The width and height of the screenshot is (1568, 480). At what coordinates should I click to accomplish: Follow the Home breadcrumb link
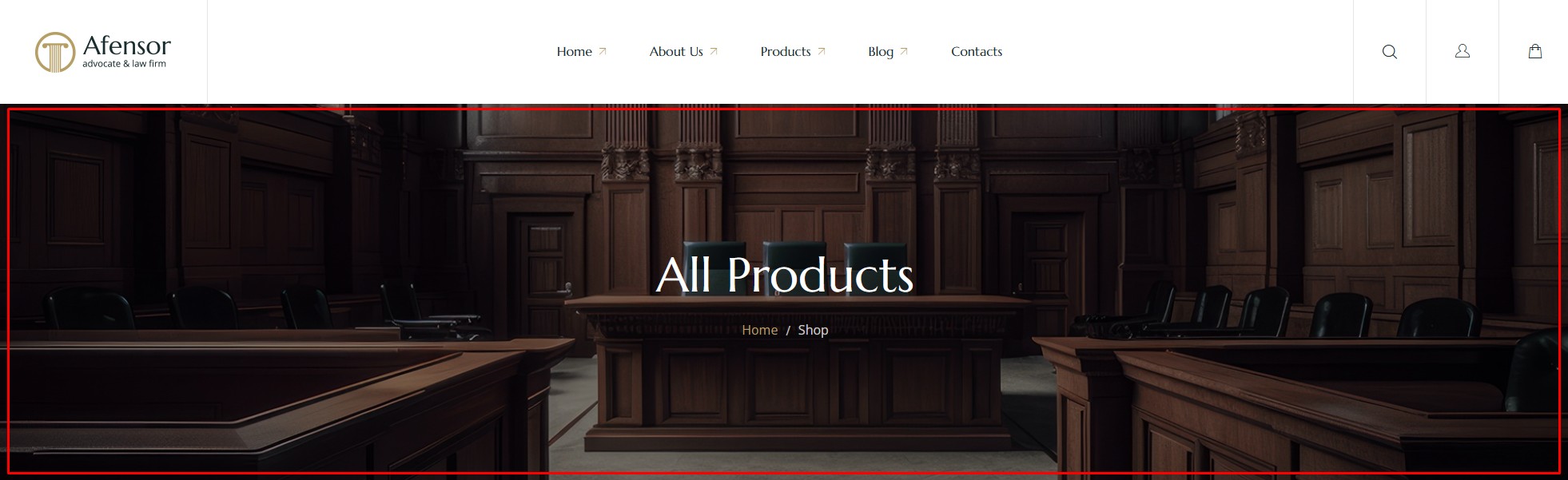tap(759, 330)
